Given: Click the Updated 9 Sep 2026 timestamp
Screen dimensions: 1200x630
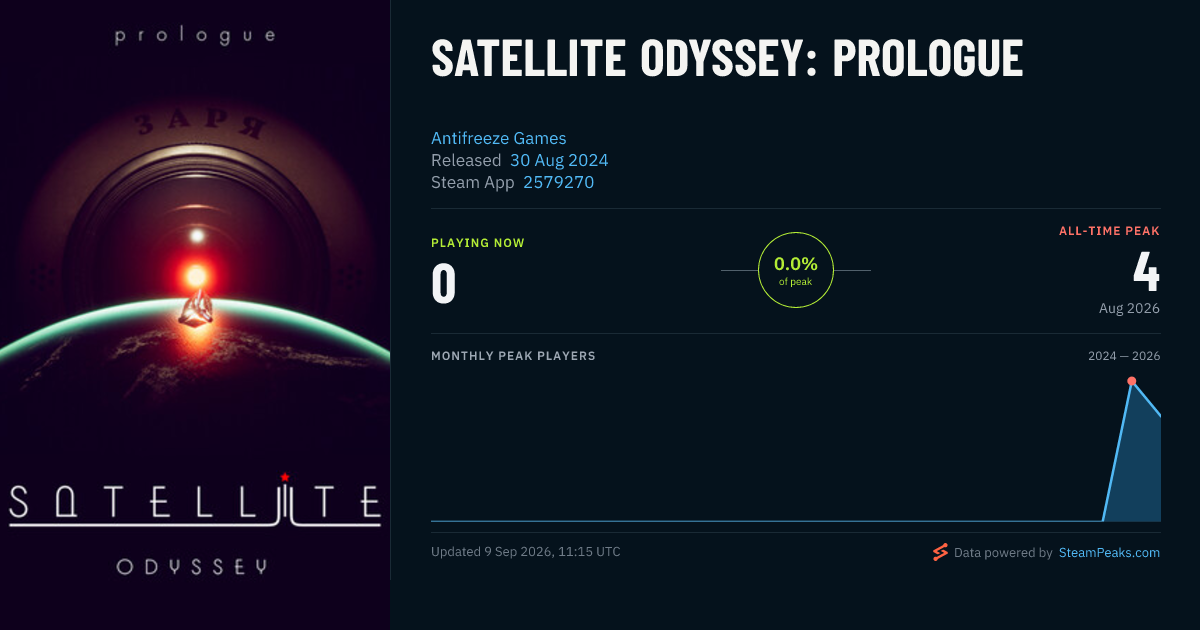Looking at the screenshot, I should 526,552.
